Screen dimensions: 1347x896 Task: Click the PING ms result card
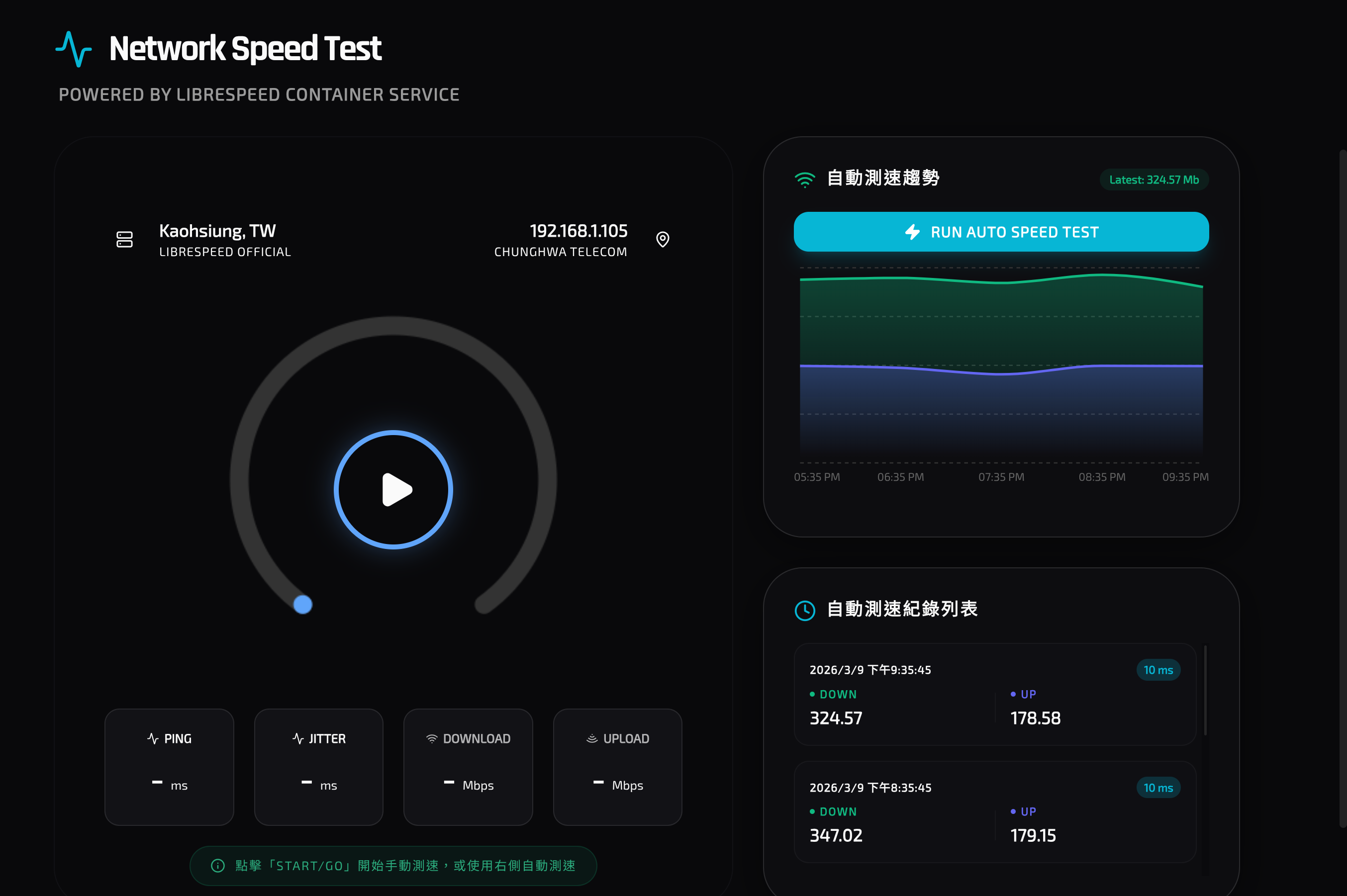coord(169,767)
